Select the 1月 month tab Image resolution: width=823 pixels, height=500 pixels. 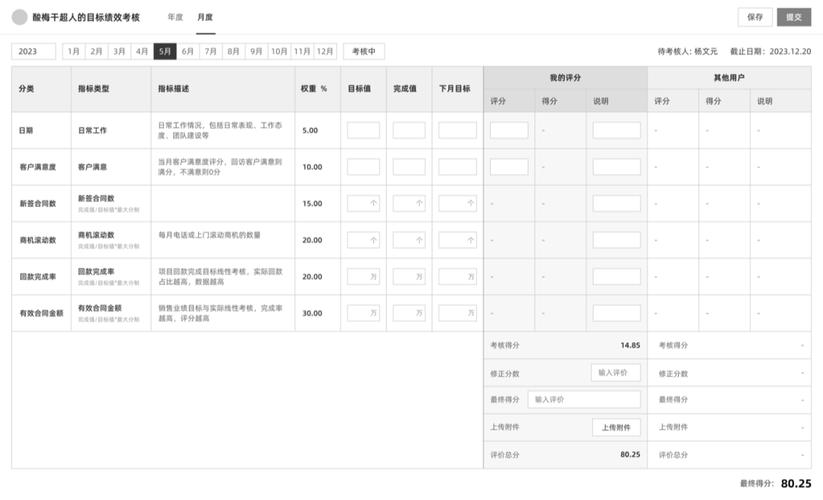coord(73,51)
